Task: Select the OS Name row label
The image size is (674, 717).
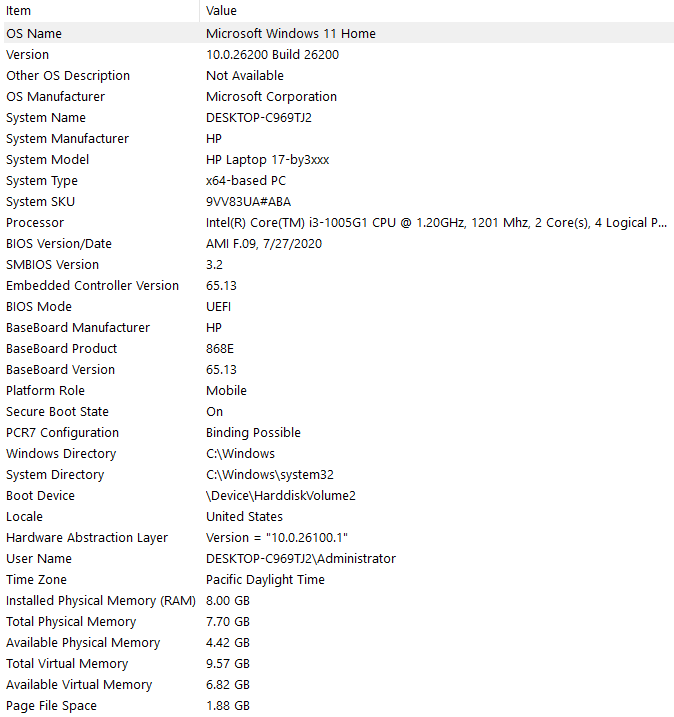Action: coord(34,33)
